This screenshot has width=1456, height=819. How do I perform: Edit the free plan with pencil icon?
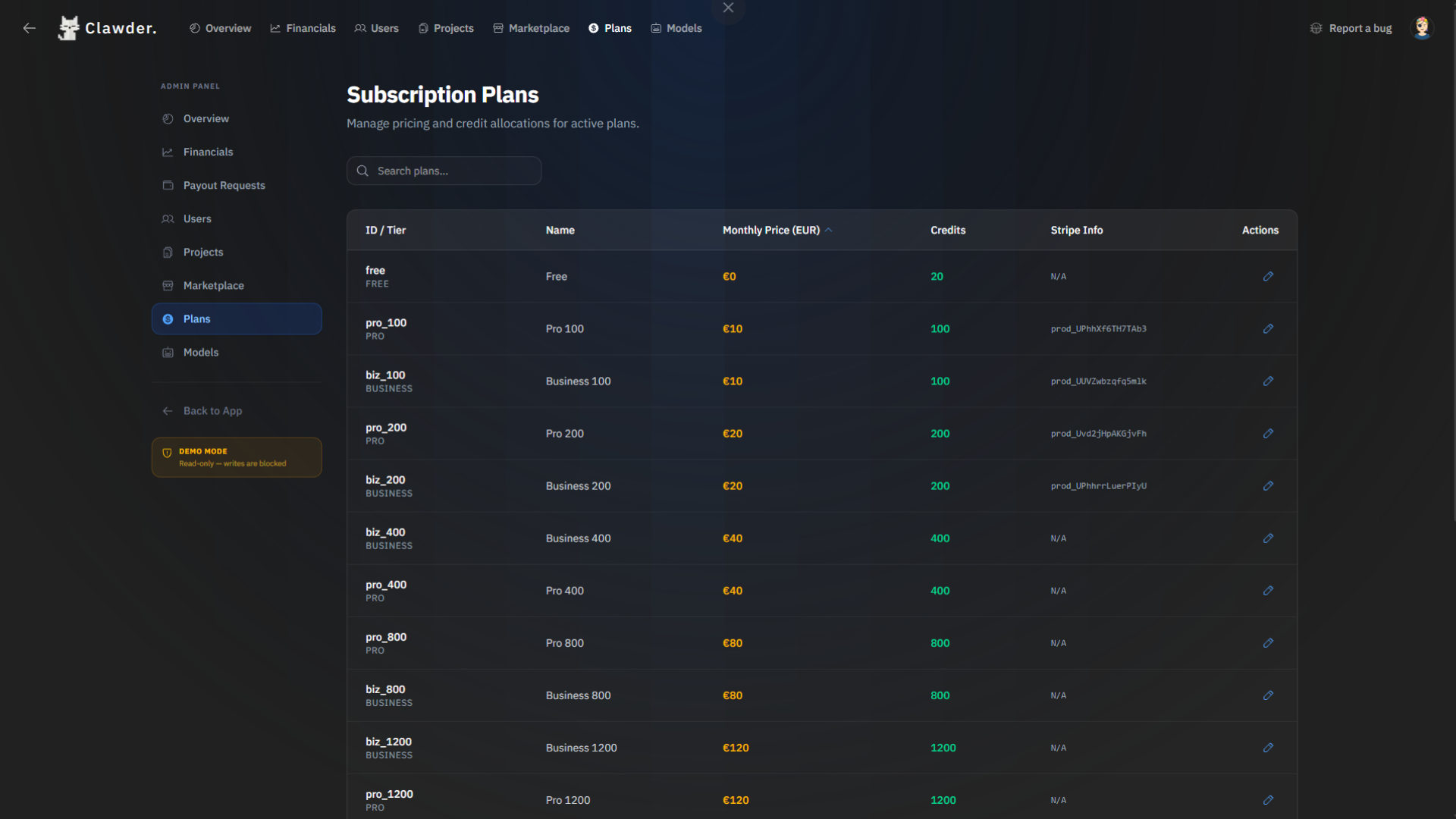pos(1268,277)
